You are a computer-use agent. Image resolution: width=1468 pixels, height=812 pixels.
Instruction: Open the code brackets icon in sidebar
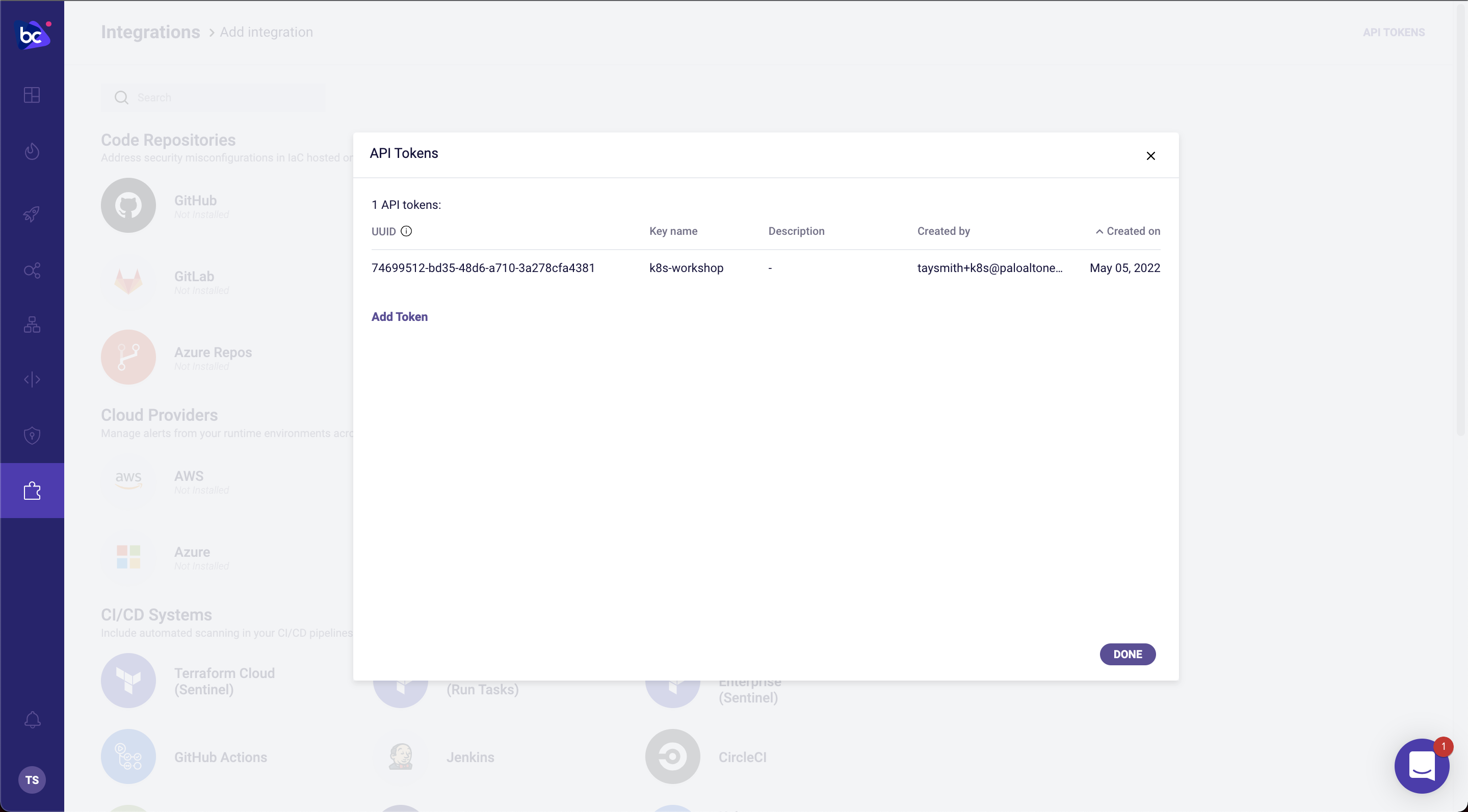pyautogui.click(x=32, y=379)
